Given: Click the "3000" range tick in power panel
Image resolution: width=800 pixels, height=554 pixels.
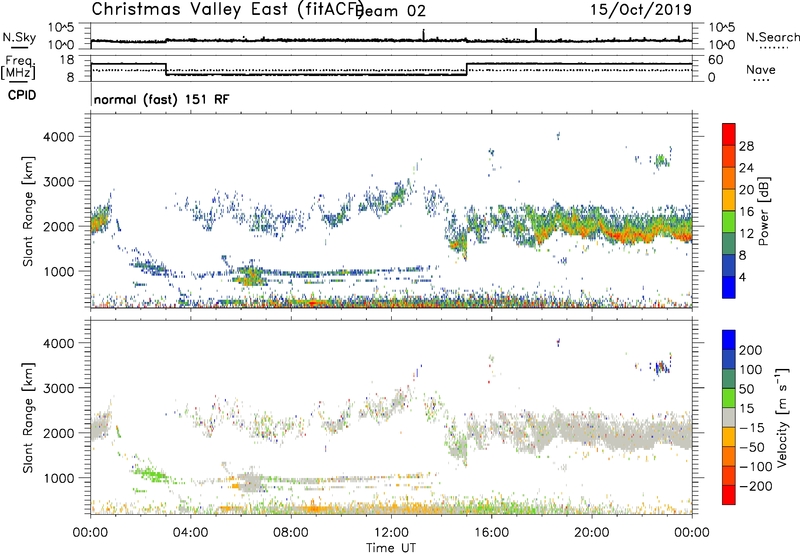Looking at the screenshot, I should [59, 182].
